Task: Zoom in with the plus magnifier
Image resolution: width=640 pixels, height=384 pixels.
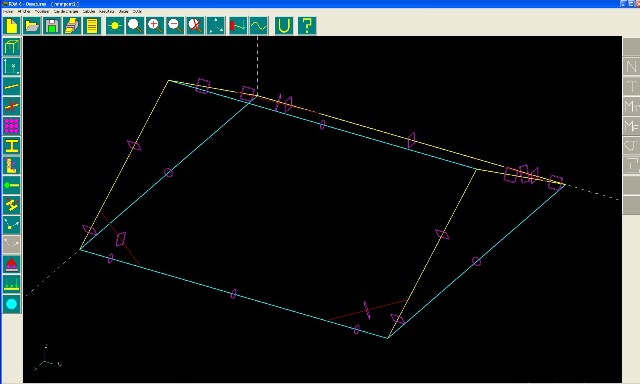Action: 155,26
